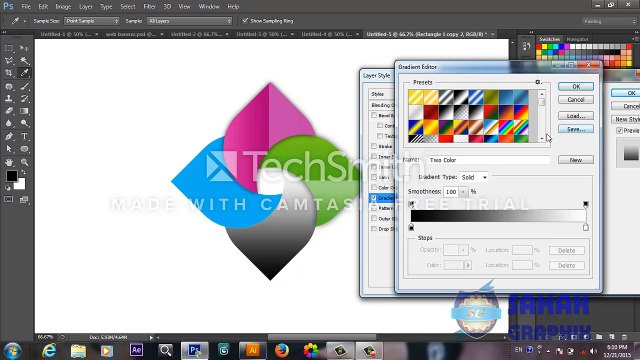Select the Move tool
640x360 pixels.
(24, 48)
